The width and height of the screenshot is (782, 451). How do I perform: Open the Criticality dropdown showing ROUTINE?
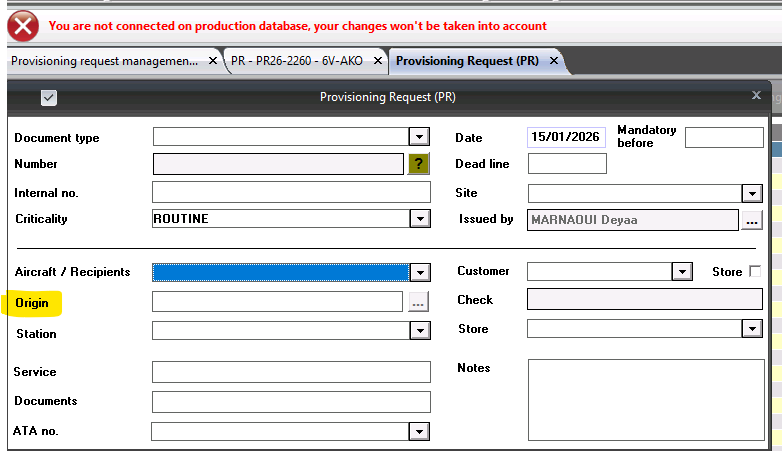(420, 219)
